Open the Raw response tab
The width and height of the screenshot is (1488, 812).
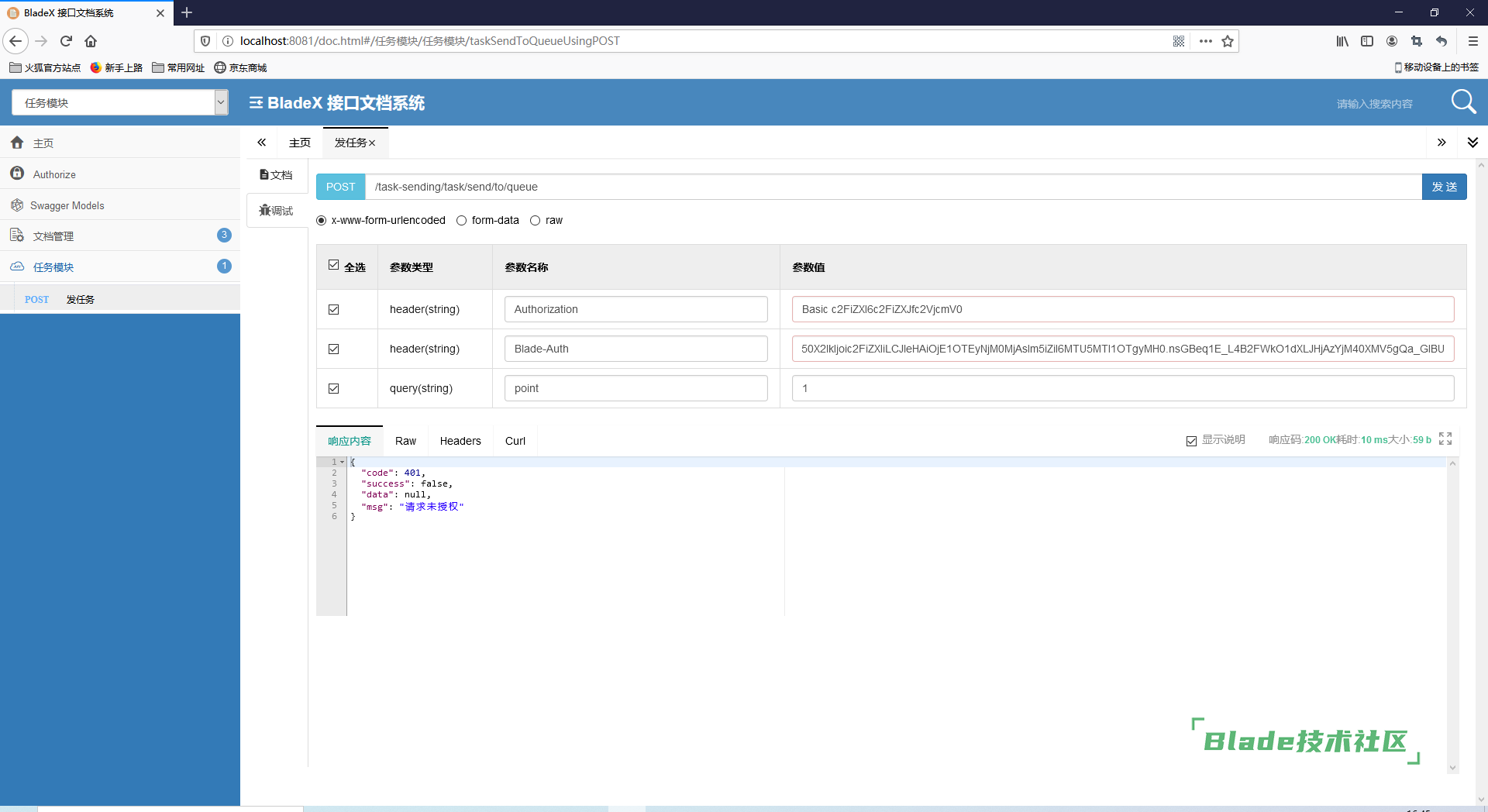coord(405,441)
